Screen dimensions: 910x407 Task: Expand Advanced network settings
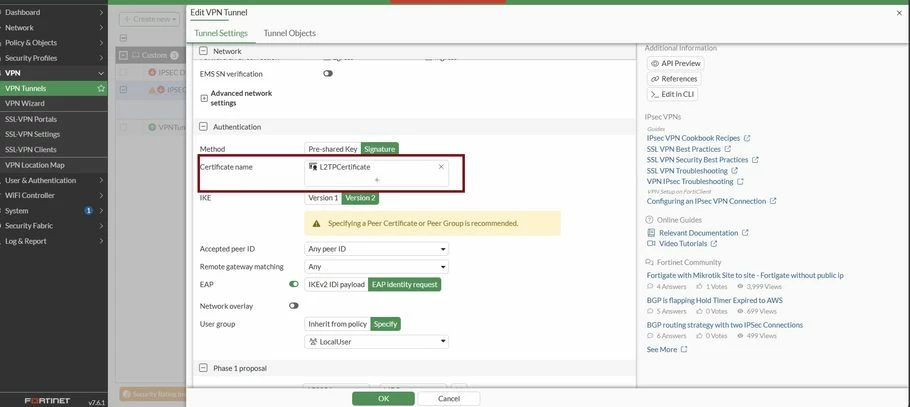click(x=204, y=98)
